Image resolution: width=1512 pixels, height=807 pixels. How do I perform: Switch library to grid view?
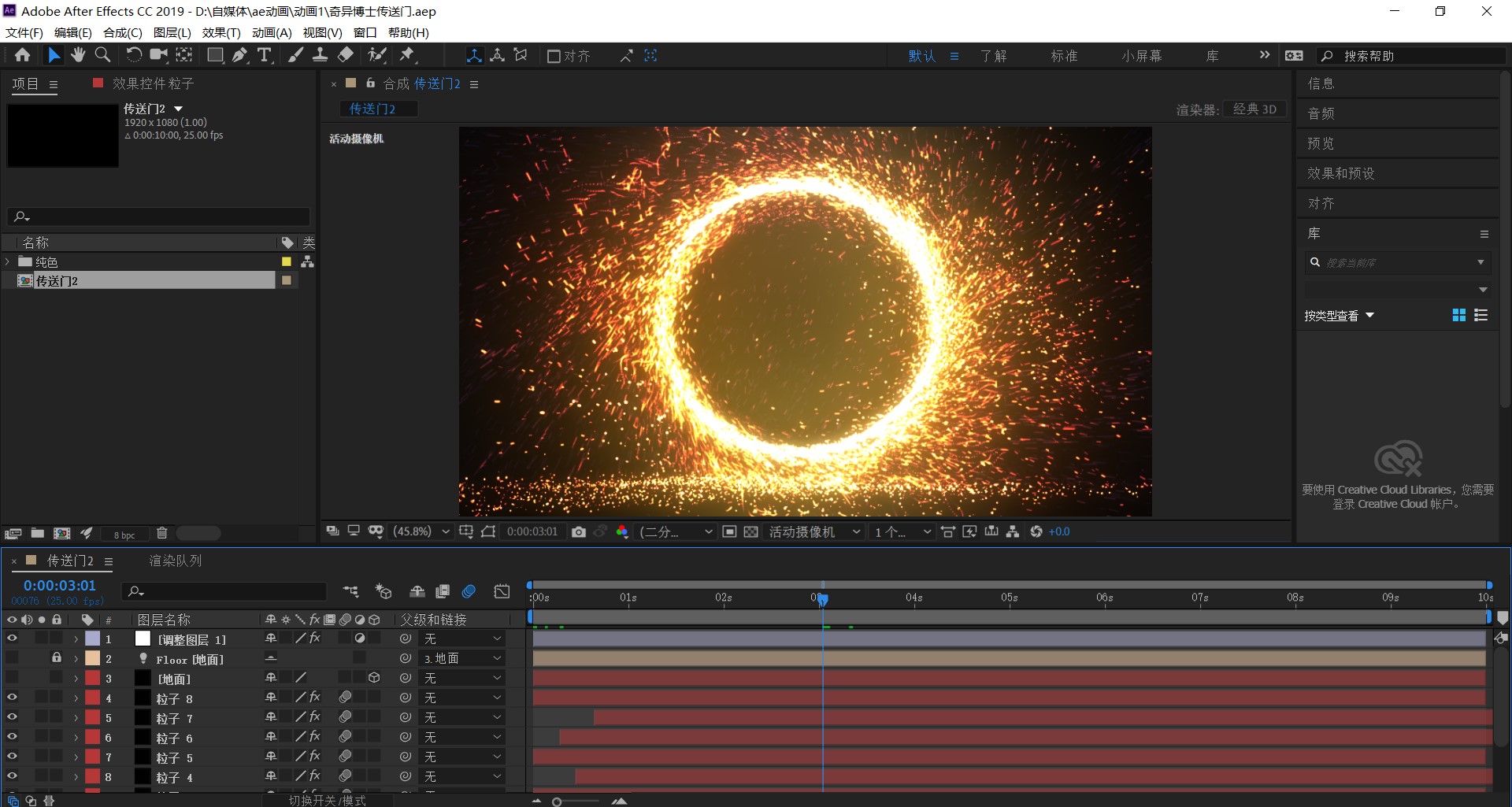1458,315
